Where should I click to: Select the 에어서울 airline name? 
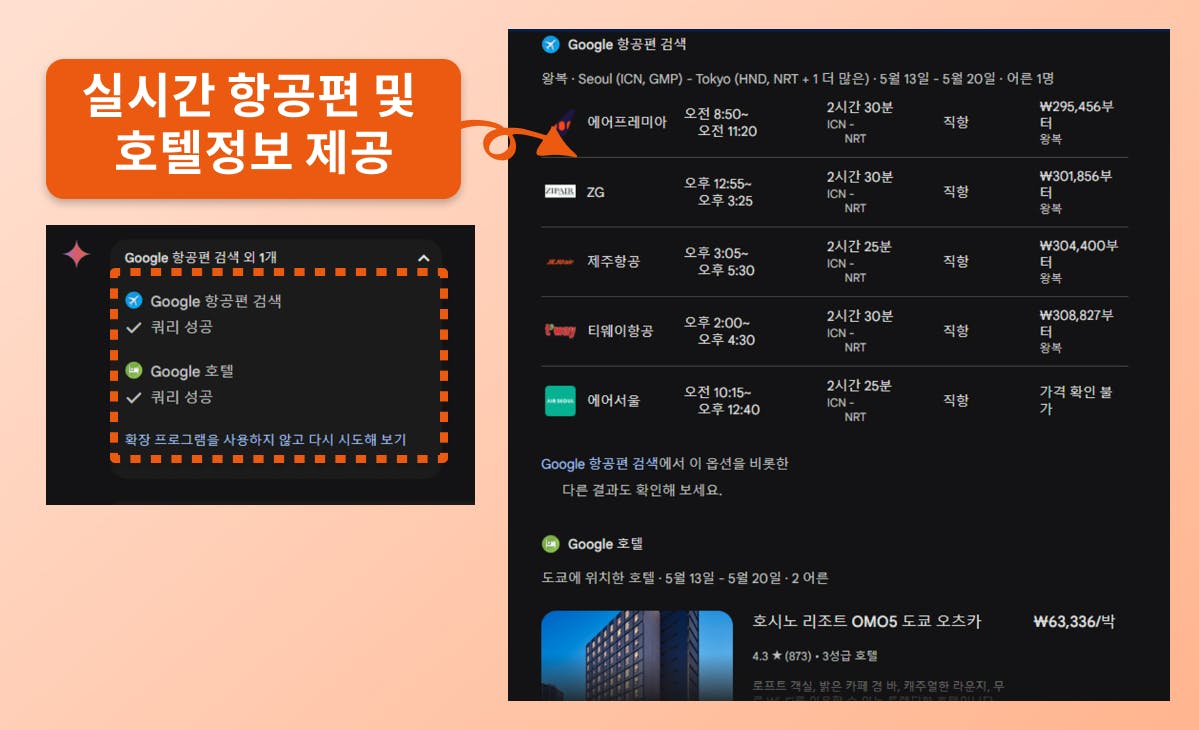tap(613, 401)
